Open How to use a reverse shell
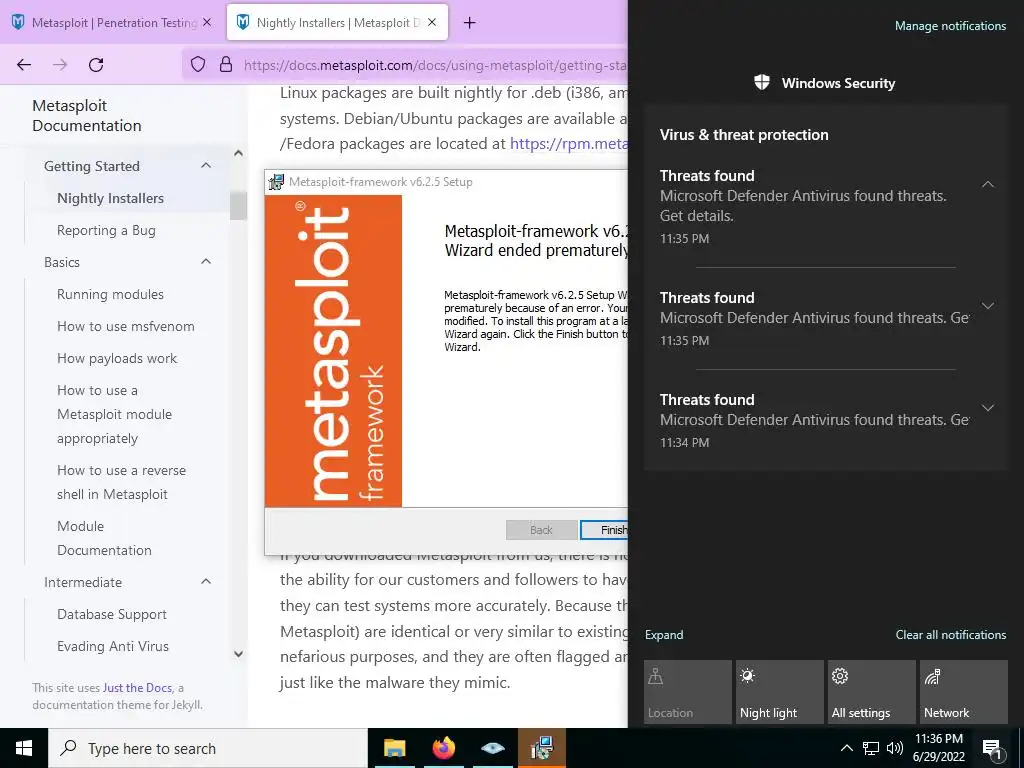Image resolution: width=1024 pixels, height=768 pixels. (121, 482)
